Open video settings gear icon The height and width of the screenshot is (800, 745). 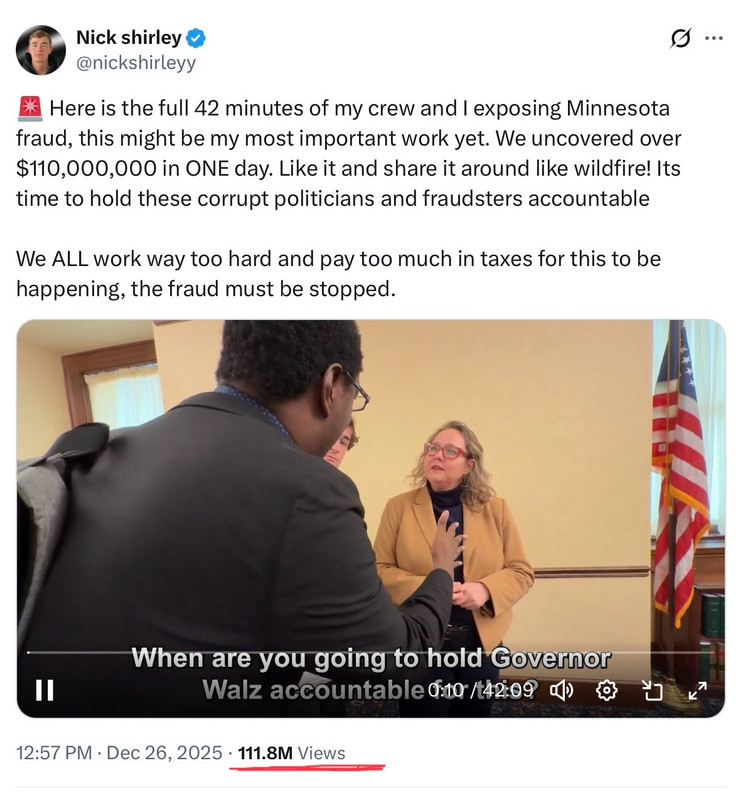click(x=607, y=691)
